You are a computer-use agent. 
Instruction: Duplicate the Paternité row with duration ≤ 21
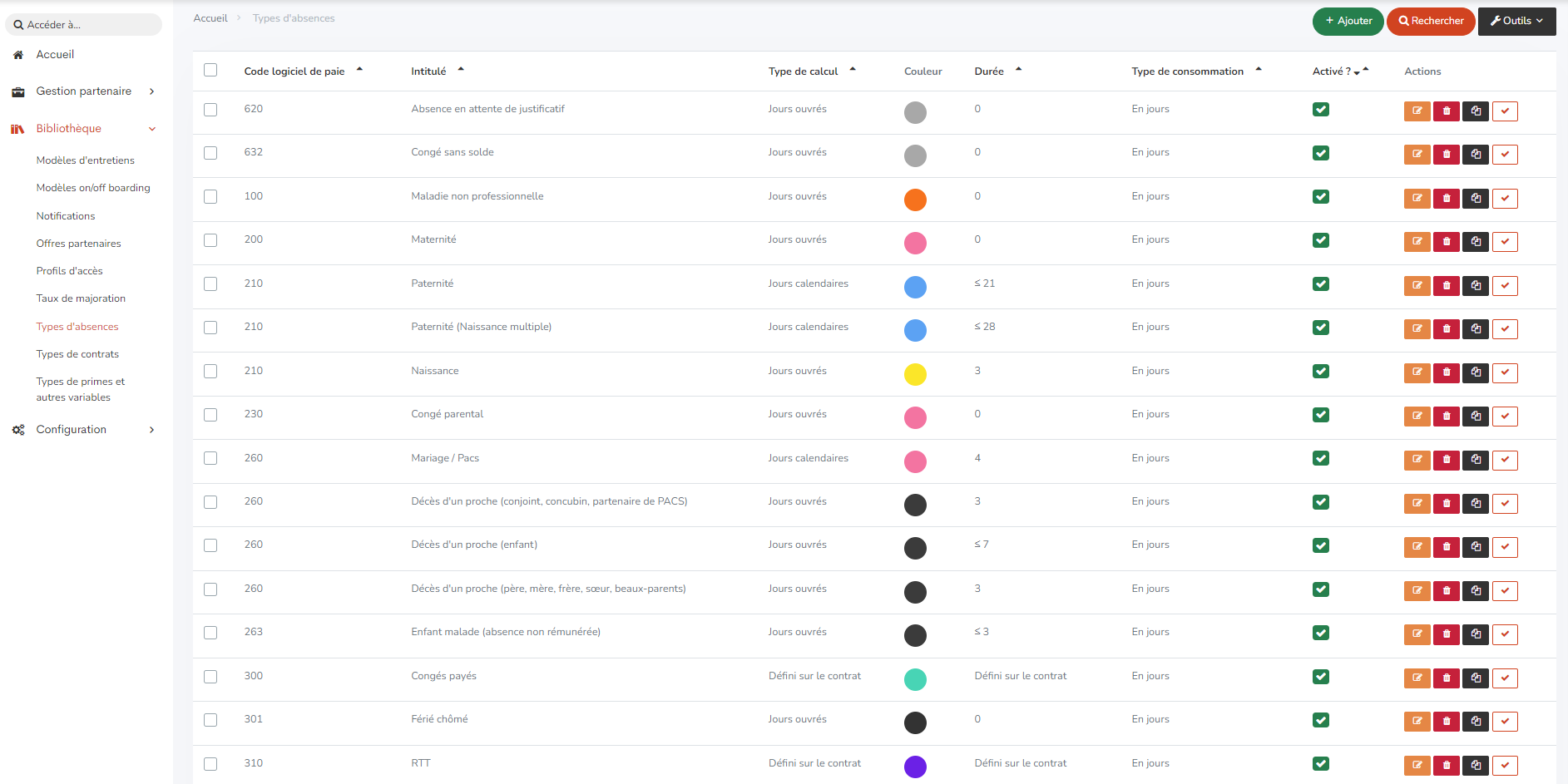1476,286
